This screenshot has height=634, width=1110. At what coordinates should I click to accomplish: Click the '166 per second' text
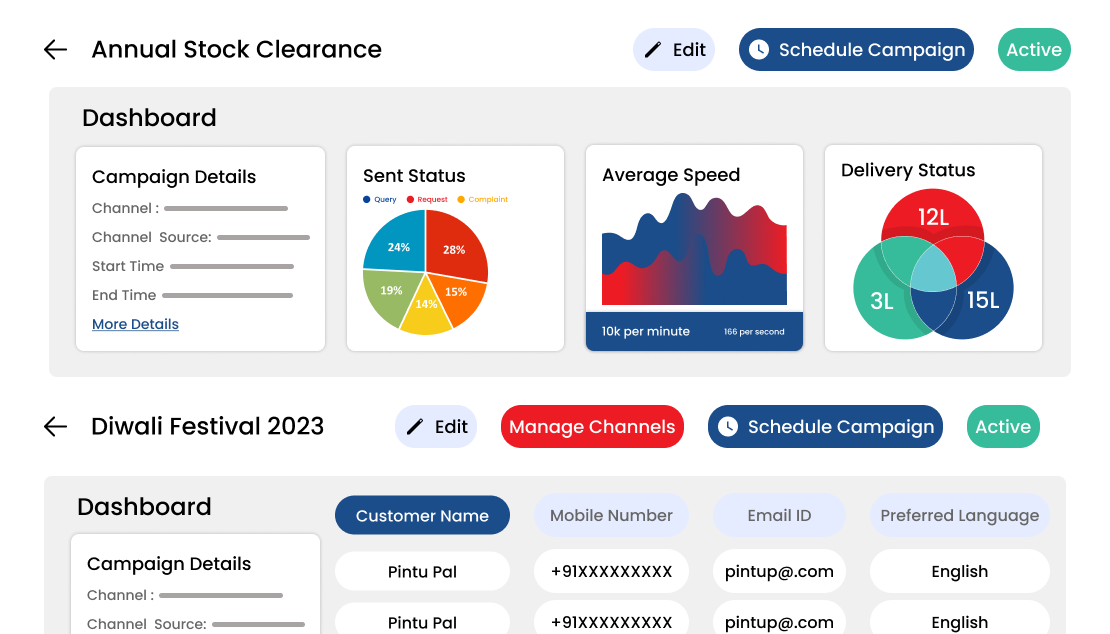click(754, 332)
